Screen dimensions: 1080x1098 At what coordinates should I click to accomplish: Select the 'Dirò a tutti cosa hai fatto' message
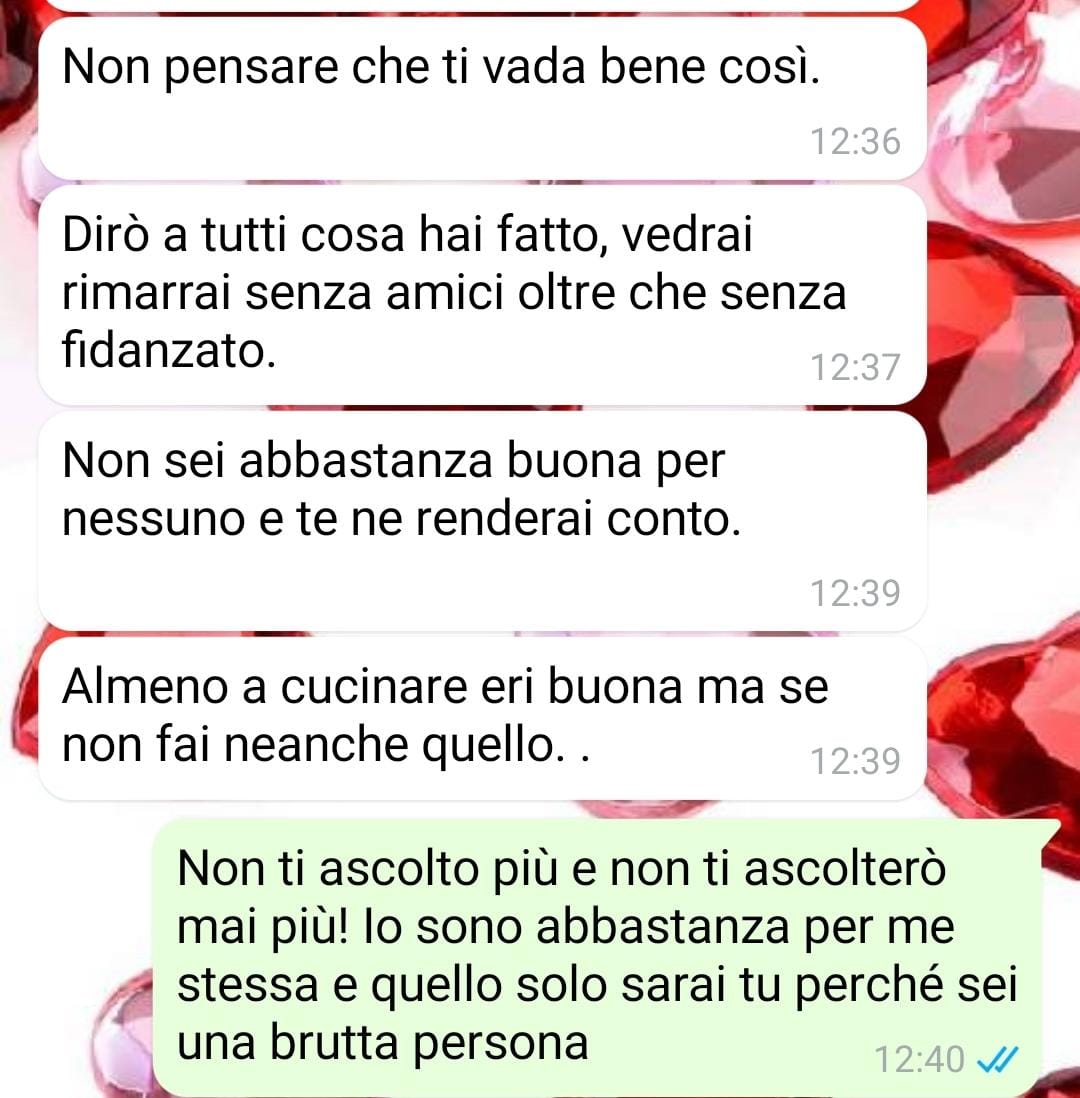(x=483, y=295)
